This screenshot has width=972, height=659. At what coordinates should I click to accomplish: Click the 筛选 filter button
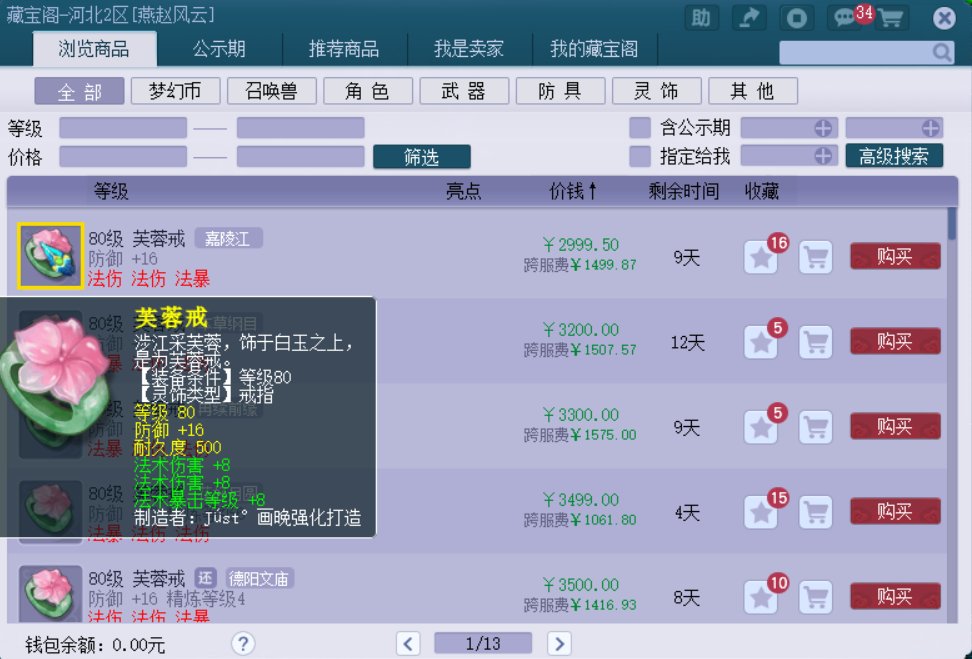pyautogui.click(x=422, y=157)
